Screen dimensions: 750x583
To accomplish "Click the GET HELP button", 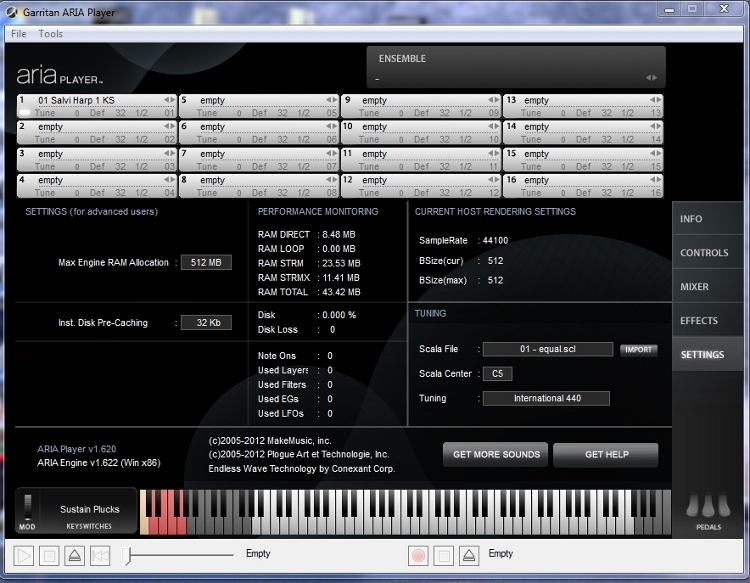I will coord(606,455).
